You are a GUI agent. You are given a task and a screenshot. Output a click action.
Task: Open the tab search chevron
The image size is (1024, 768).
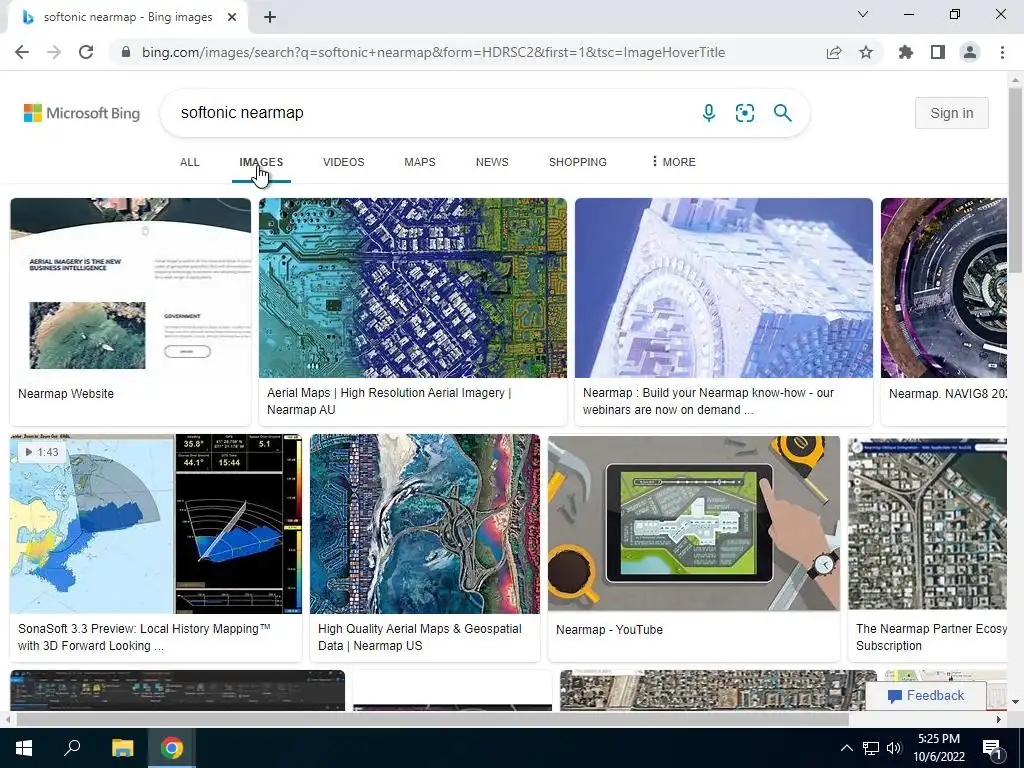coord(863,14)
